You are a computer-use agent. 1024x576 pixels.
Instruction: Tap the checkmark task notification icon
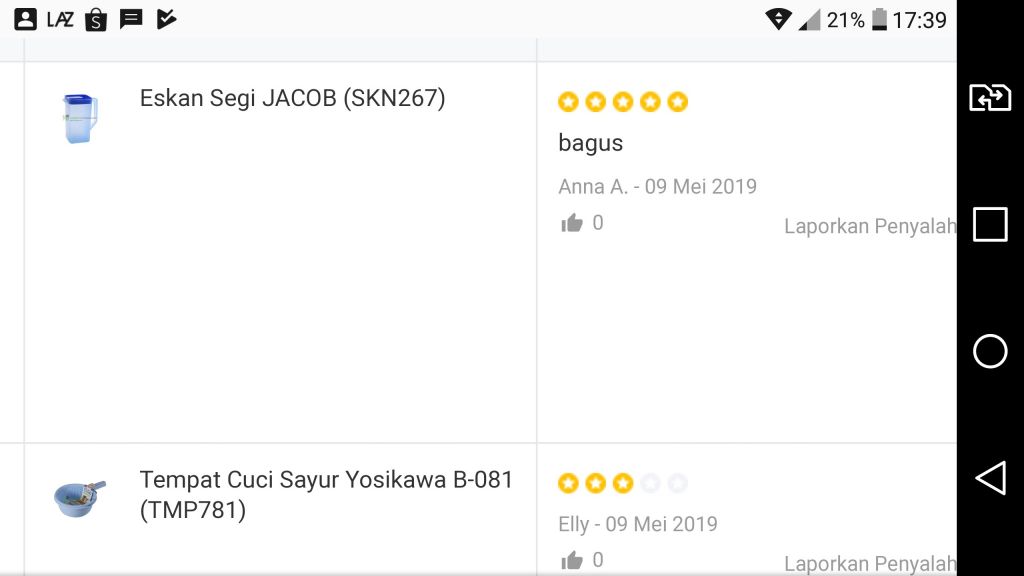tap(167, 19)
